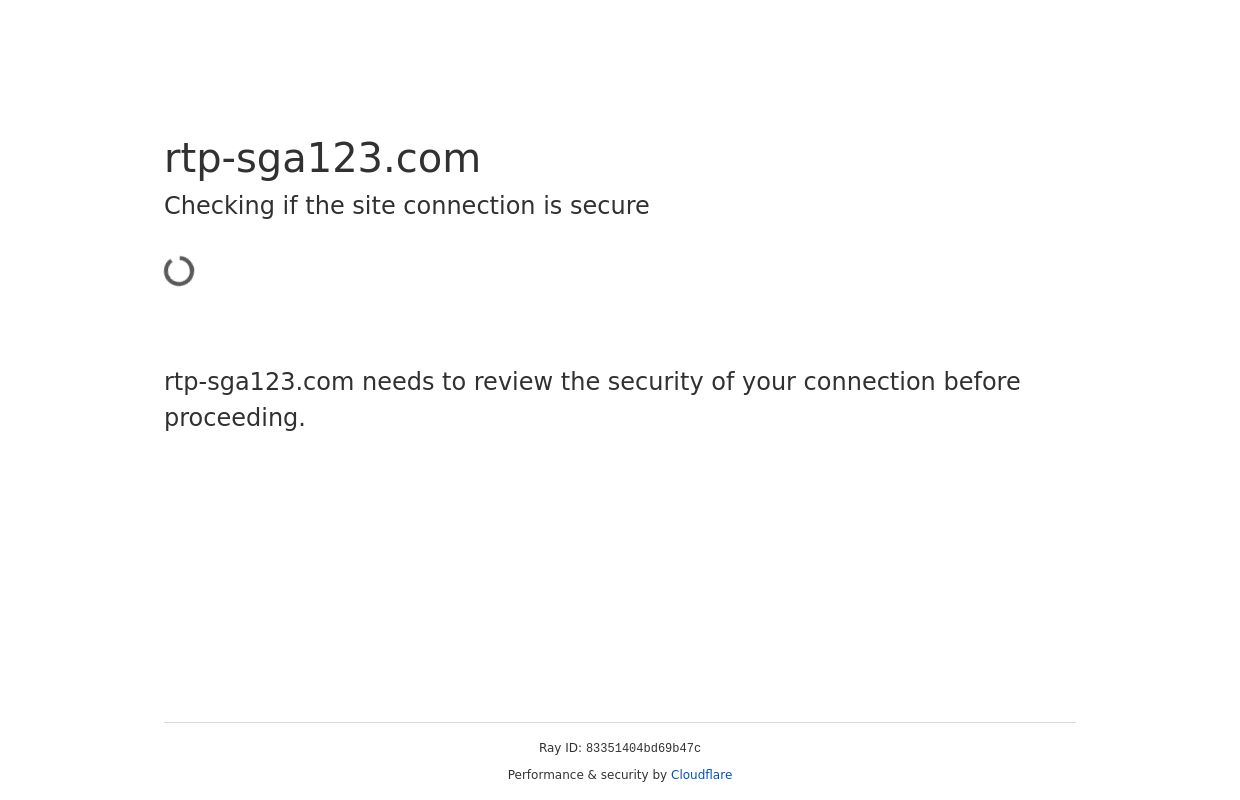Viewport: 1240px width, 800px height.
Task: Click the "Ray ID:" label
Action: (x=560, y=748)
